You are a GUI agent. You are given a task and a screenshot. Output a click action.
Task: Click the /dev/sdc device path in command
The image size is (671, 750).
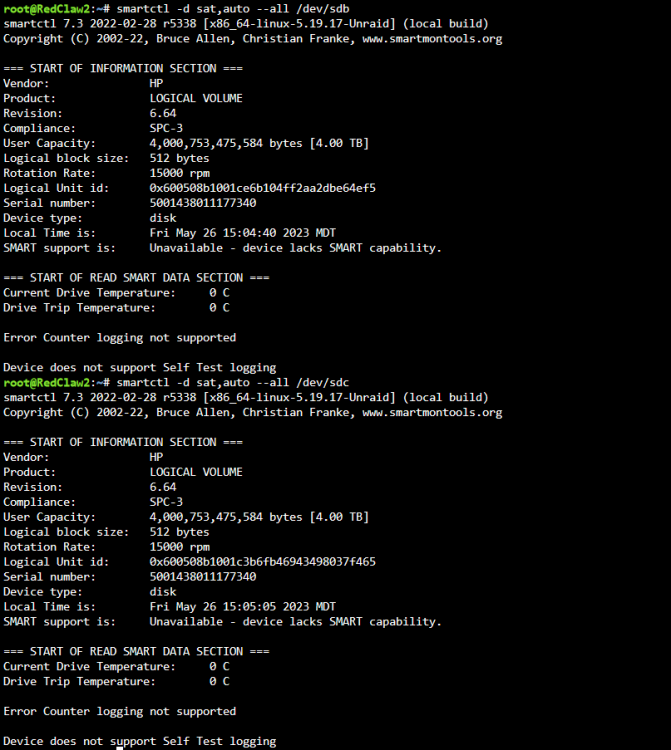coord(323,382)
